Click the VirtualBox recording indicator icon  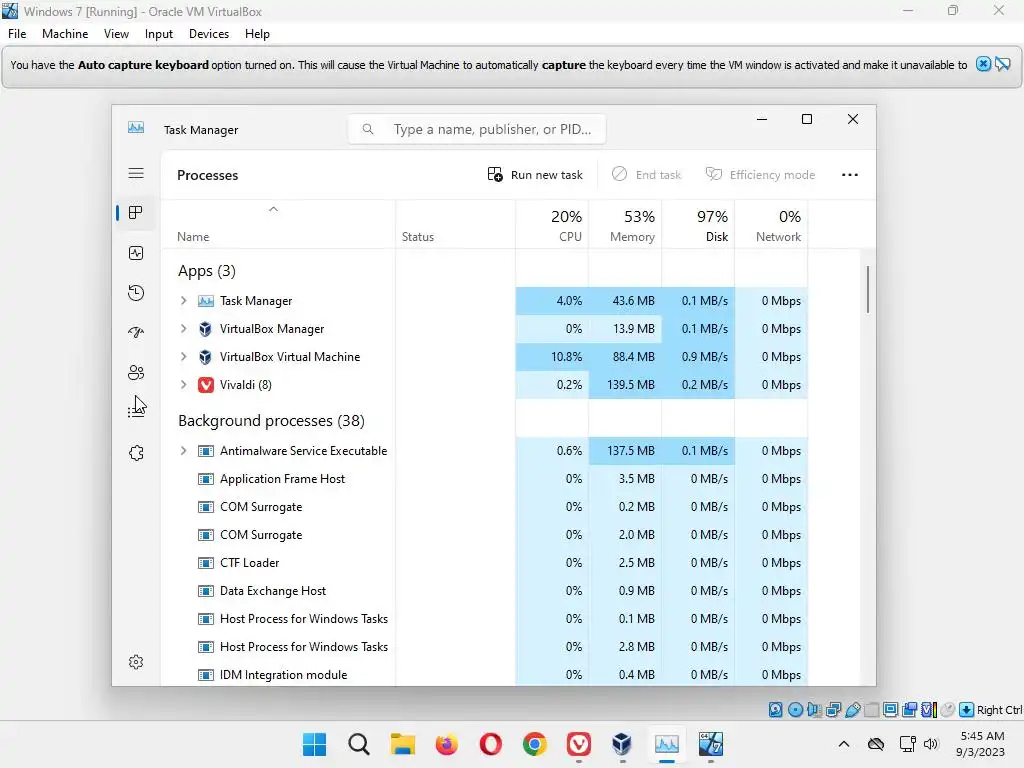click(909, 709)
